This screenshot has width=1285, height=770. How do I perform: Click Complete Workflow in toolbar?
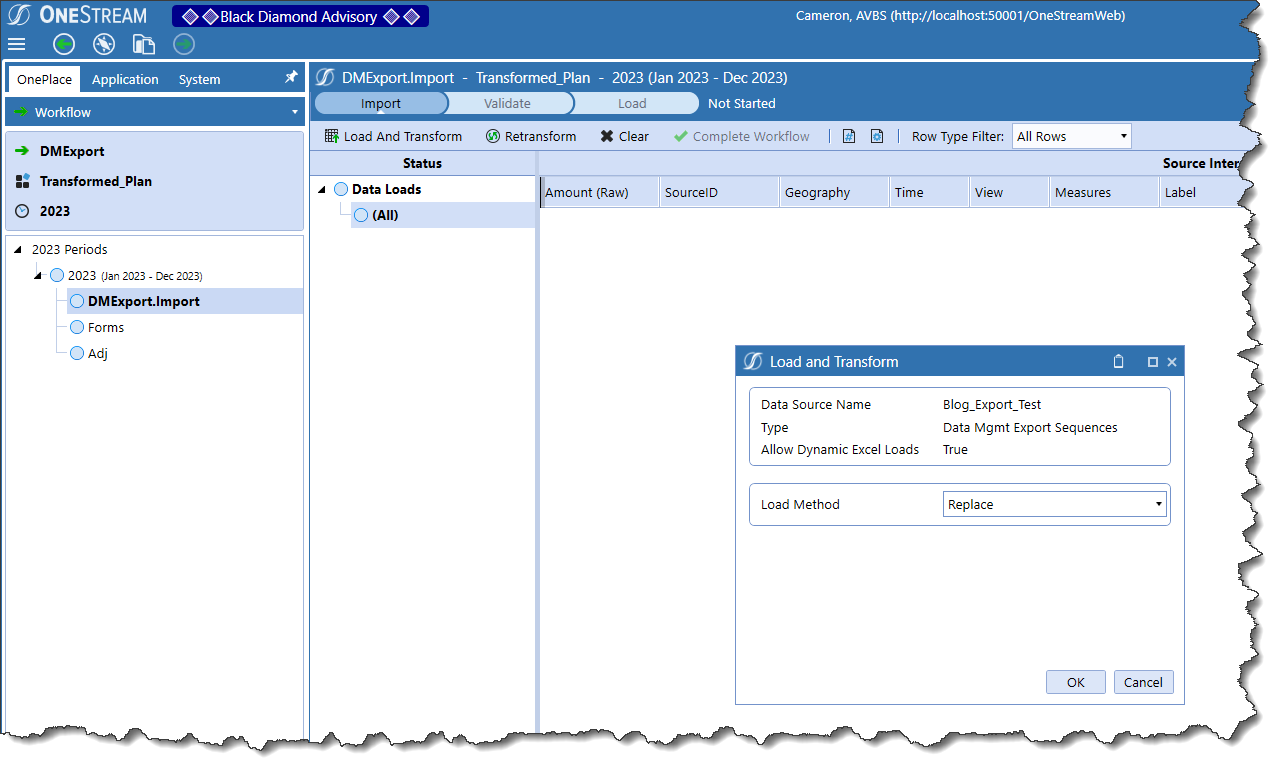coord(741,136)
